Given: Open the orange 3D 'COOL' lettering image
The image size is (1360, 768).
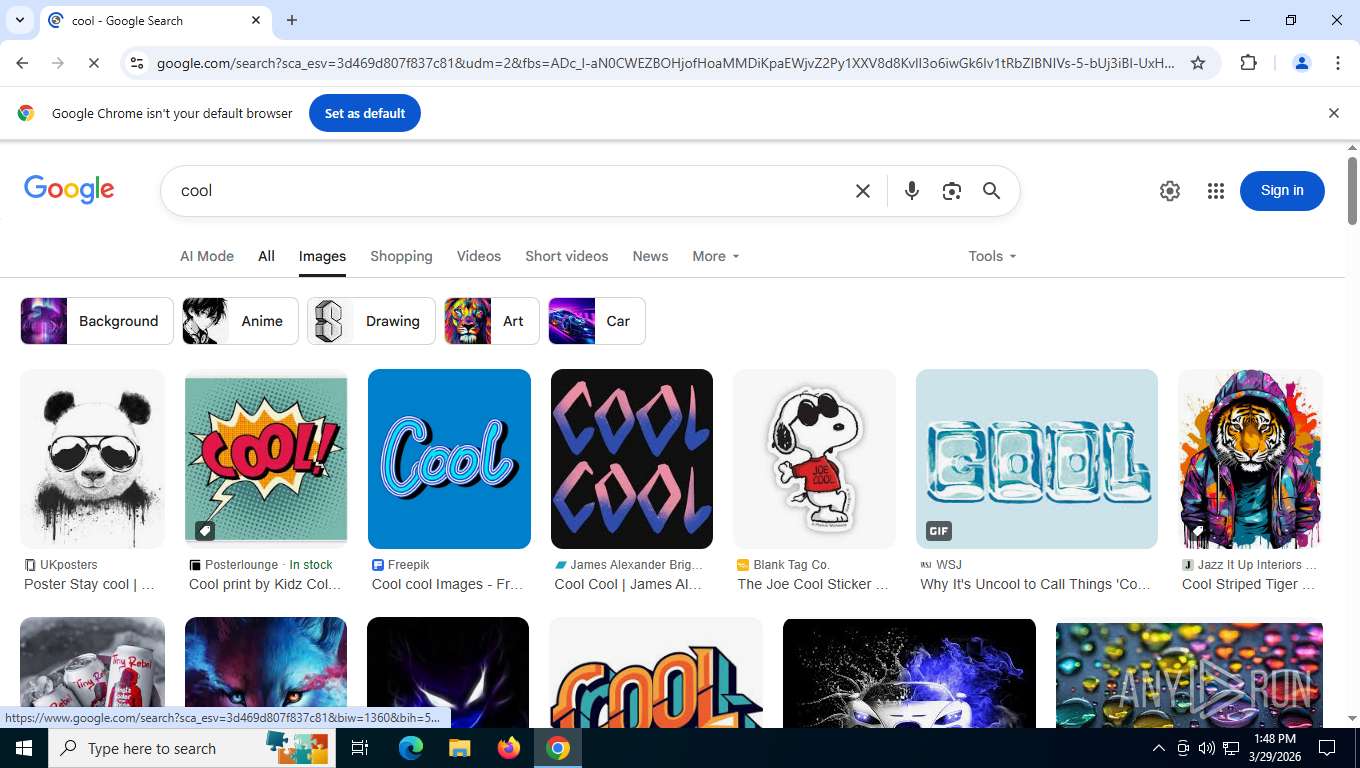Looking at the screenshot, I should pyautogui.click(x=656, y=672).
